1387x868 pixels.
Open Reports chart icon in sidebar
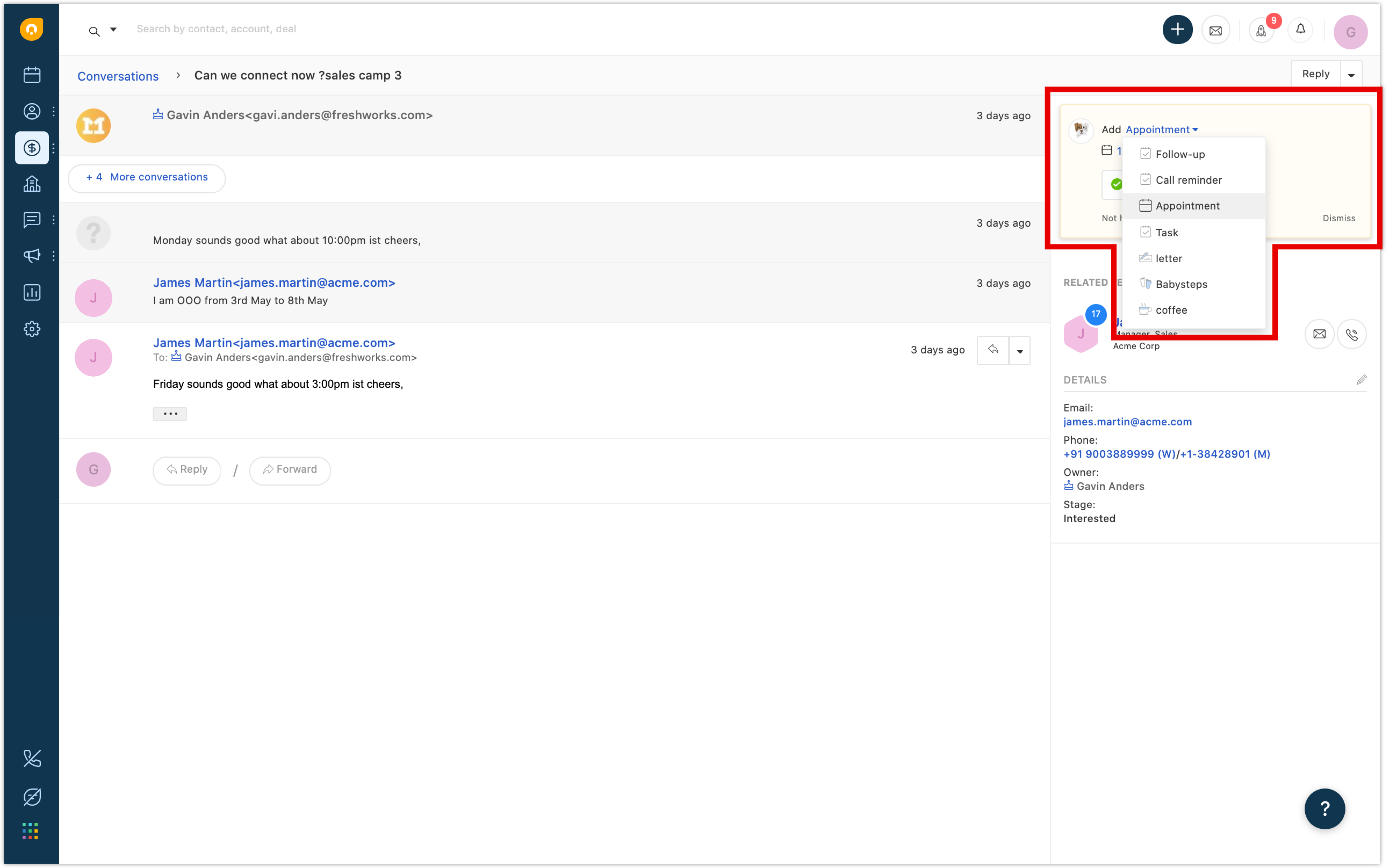(32, 292)
